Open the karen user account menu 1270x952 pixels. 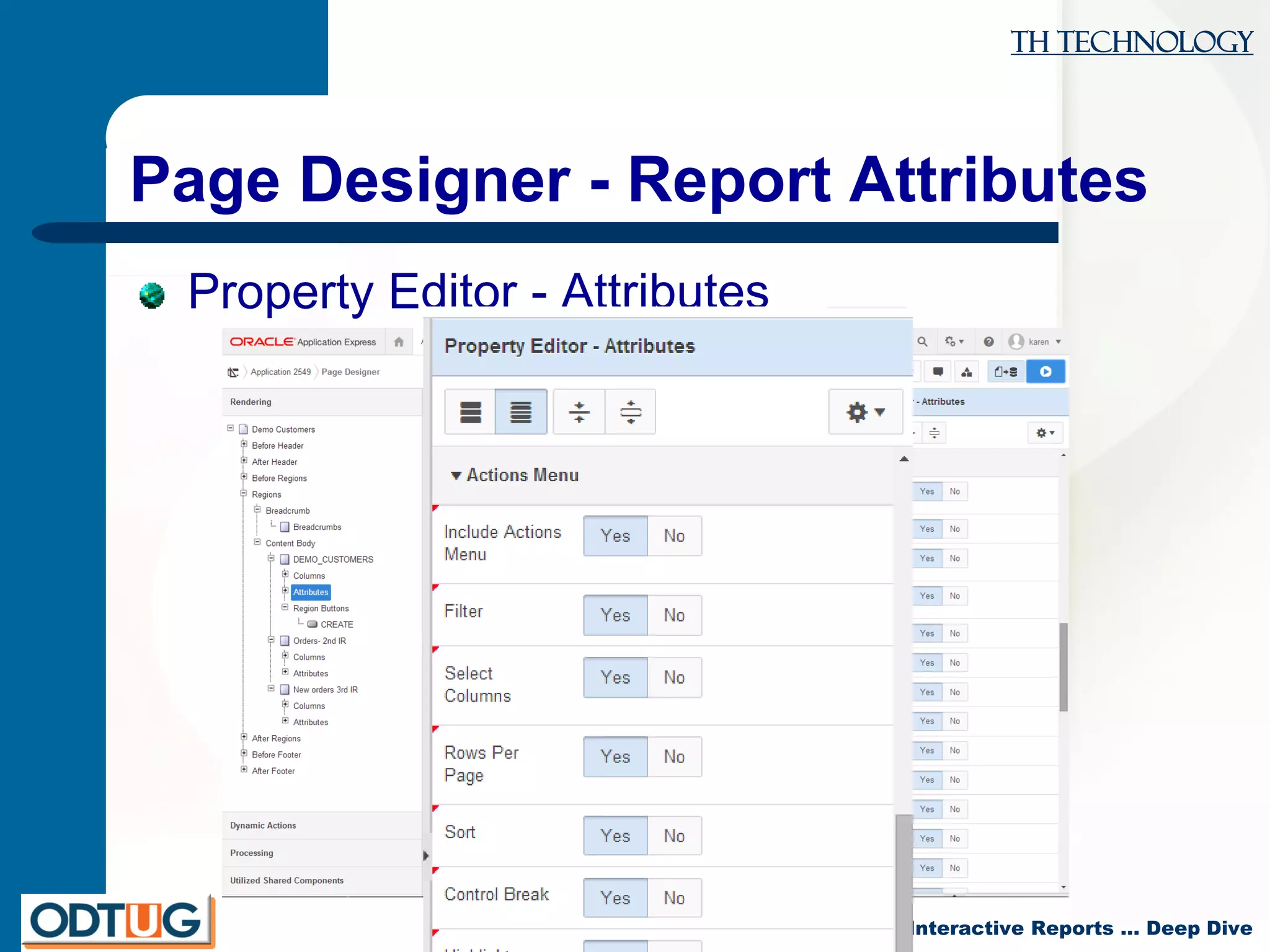[x=1035, y=342]
